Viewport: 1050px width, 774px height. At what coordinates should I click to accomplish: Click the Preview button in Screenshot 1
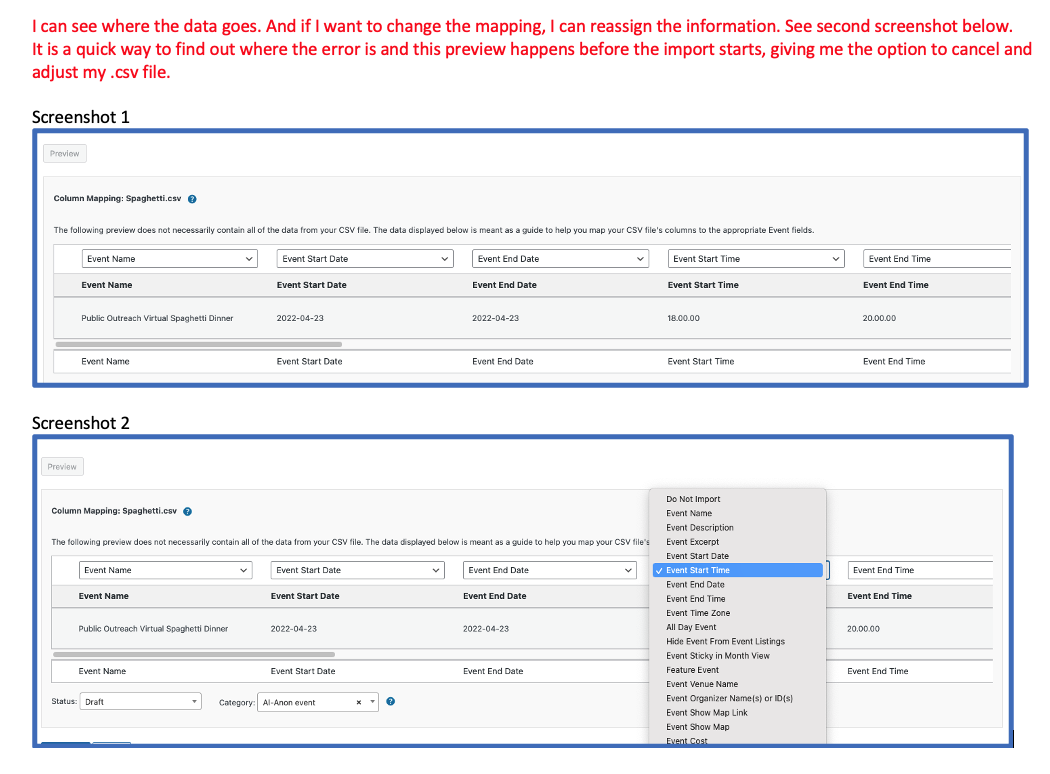(65, 153)
